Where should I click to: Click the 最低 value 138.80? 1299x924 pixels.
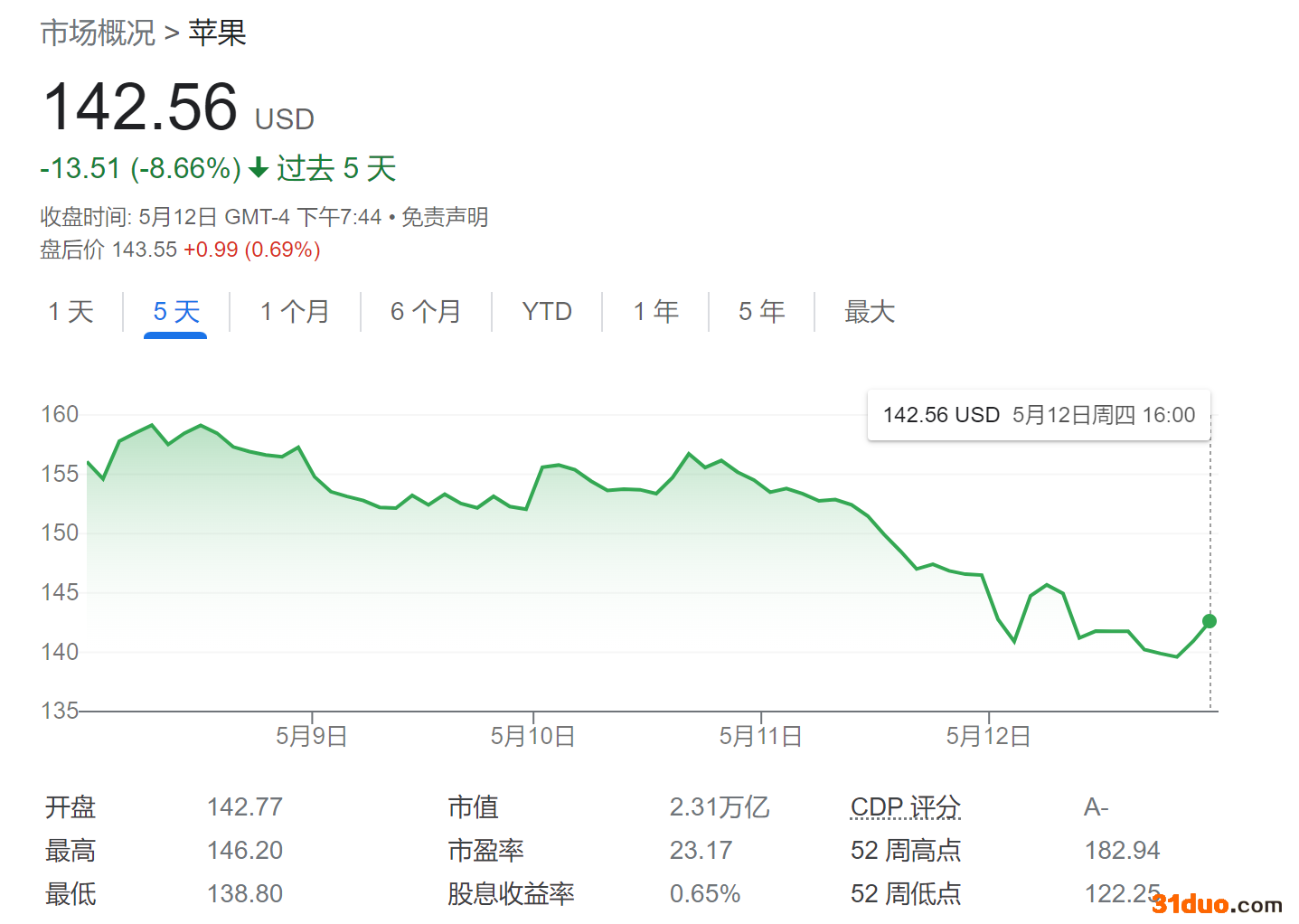click(245, 893)
